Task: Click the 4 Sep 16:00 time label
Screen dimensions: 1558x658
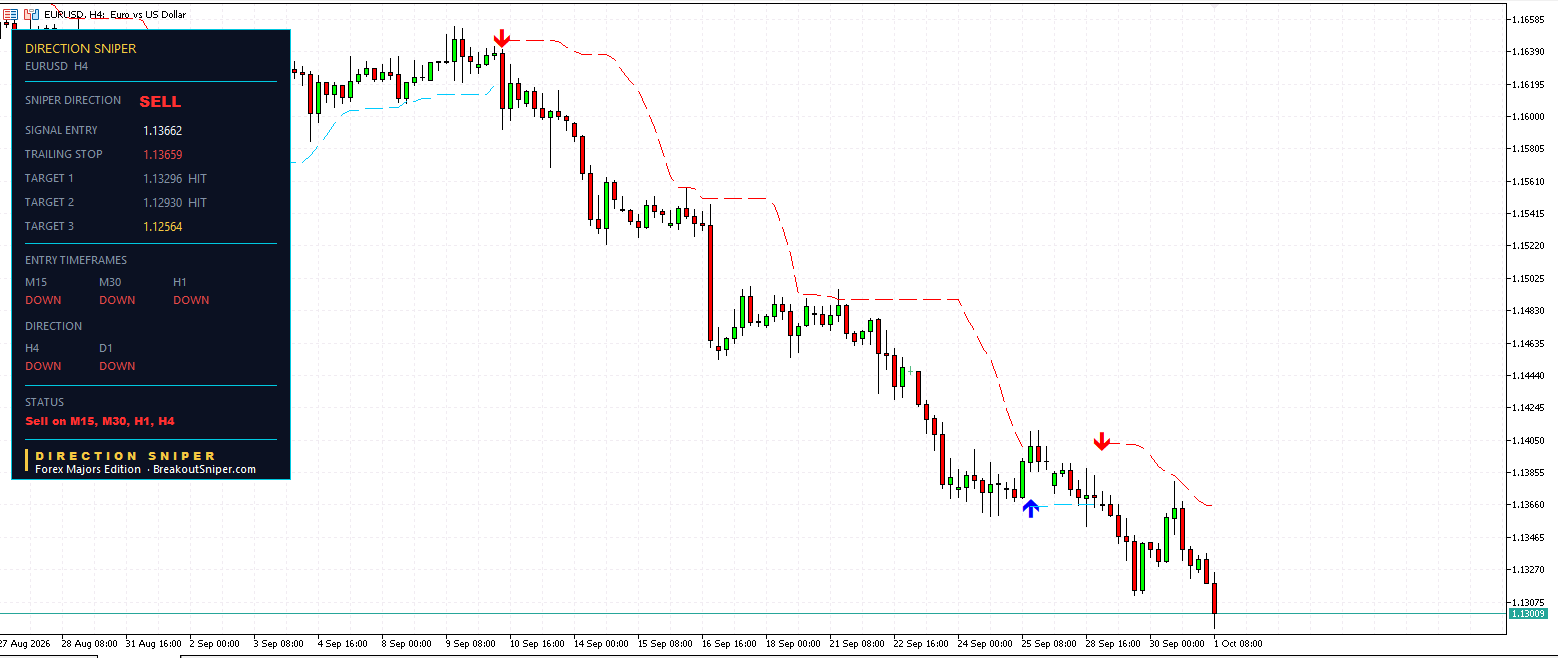Action: point(343,643)
